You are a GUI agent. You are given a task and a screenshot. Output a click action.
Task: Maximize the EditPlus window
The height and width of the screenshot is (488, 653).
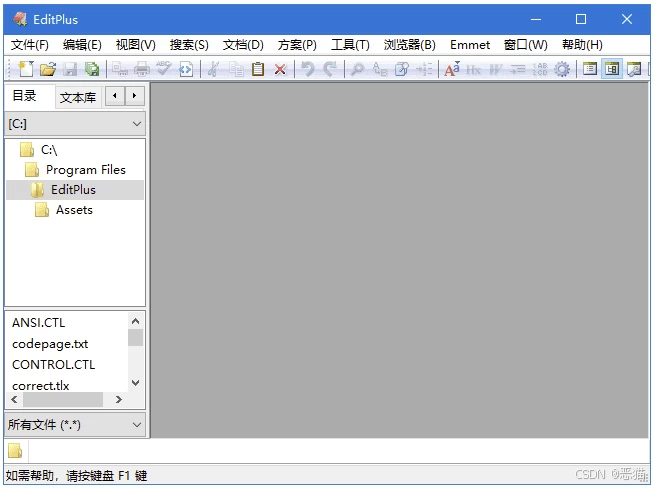tap(581, 19)
